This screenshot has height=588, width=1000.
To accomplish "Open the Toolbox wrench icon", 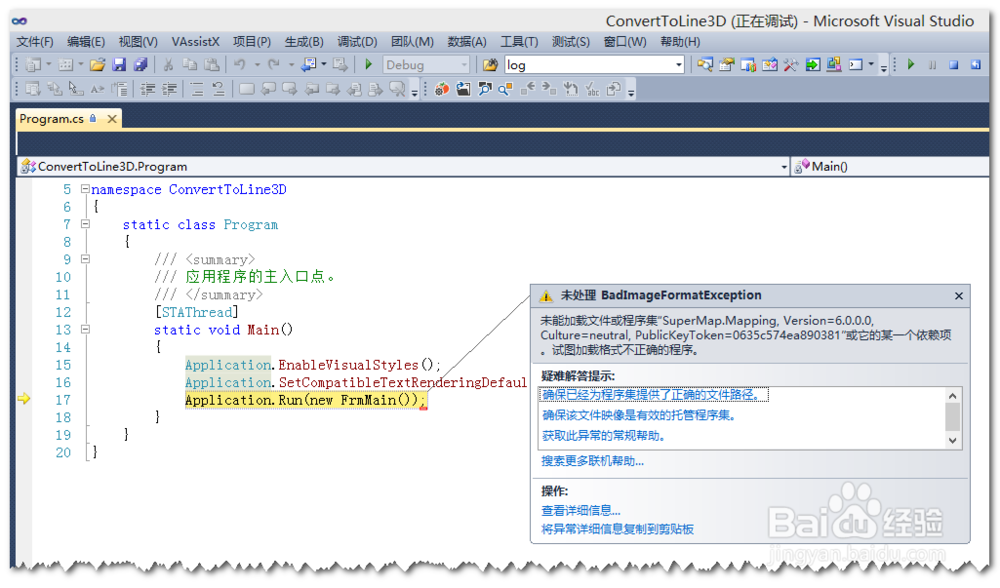I will tap(791, 64).
